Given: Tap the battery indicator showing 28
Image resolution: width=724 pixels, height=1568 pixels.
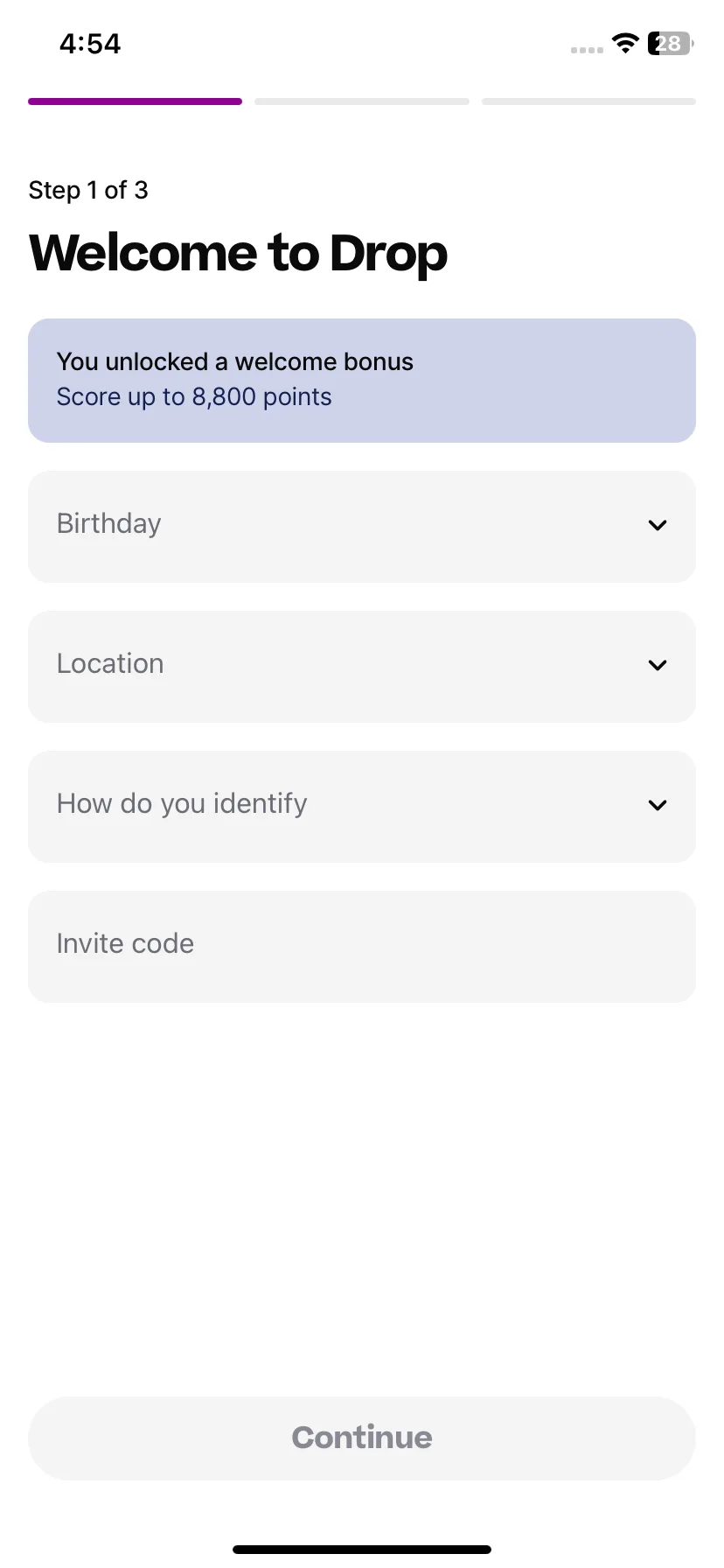Looking at the screenshot, I should 671,44.
